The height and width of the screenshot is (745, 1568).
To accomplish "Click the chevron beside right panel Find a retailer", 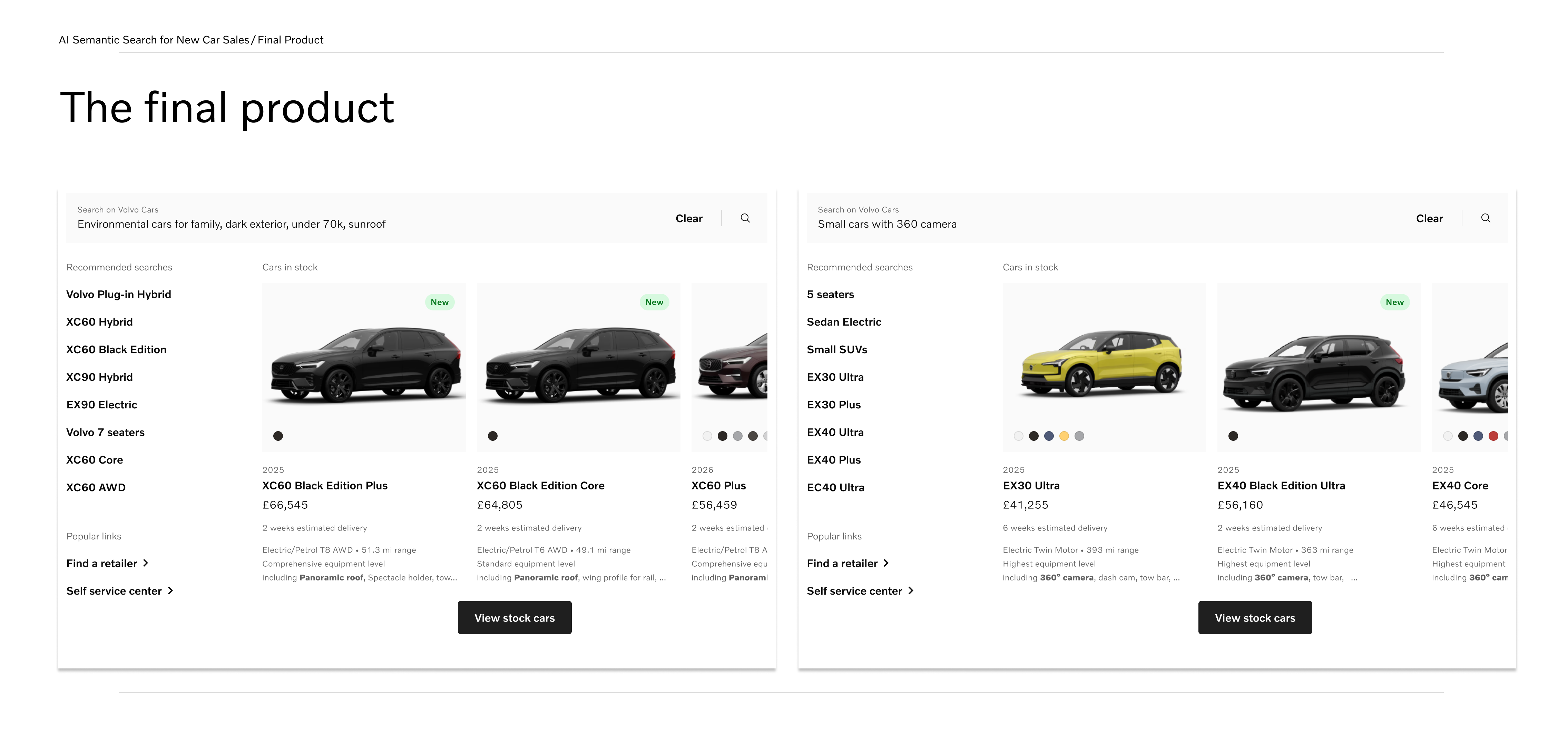I will click(x=886, y=563).
